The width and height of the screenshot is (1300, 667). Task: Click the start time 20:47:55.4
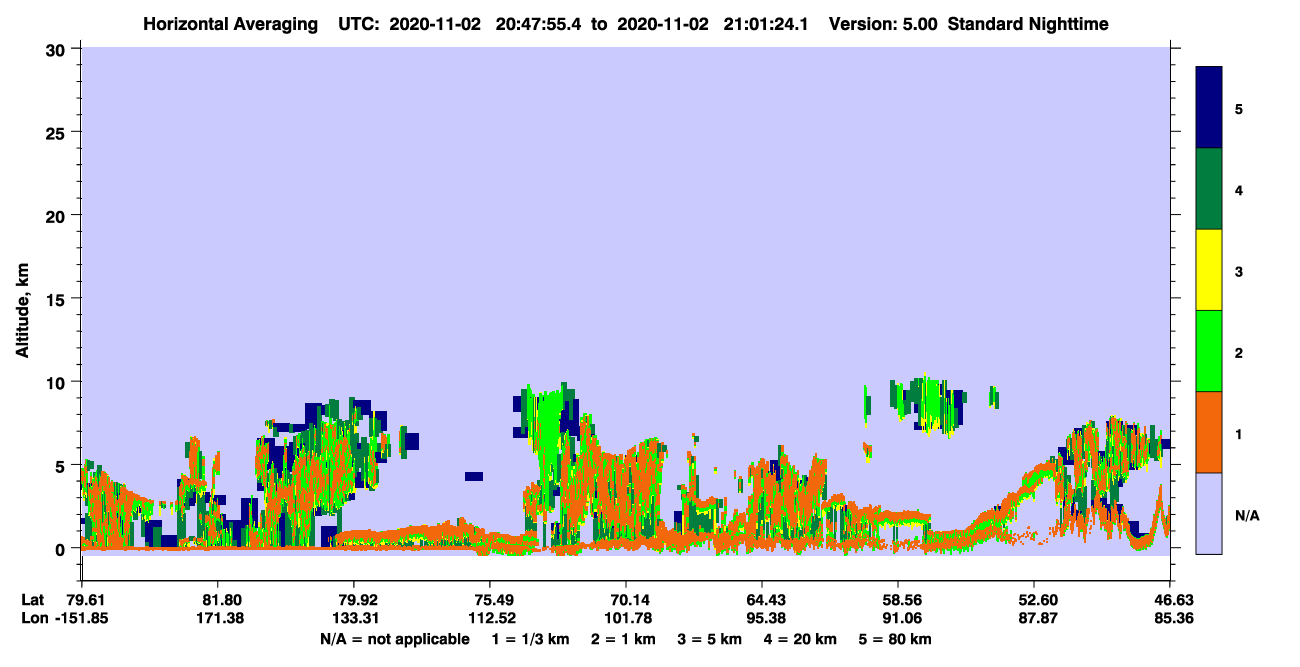(539, 23)
